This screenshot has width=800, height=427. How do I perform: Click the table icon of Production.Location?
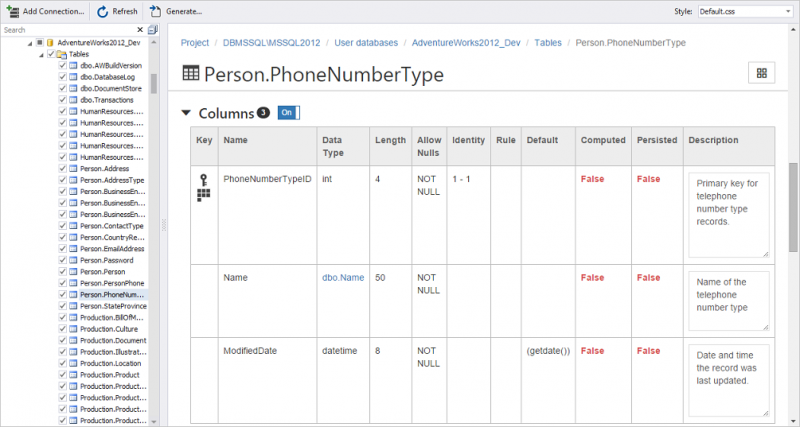coord(73,363)
